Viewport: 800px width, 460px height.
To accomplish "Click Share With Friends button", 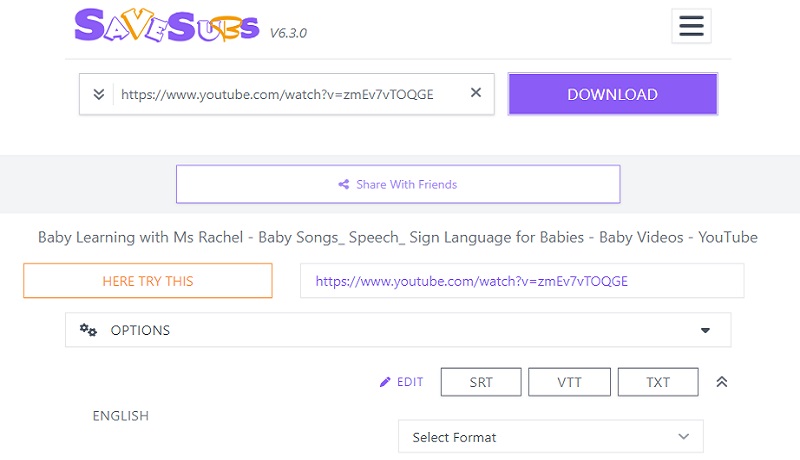I will point(398,184).
